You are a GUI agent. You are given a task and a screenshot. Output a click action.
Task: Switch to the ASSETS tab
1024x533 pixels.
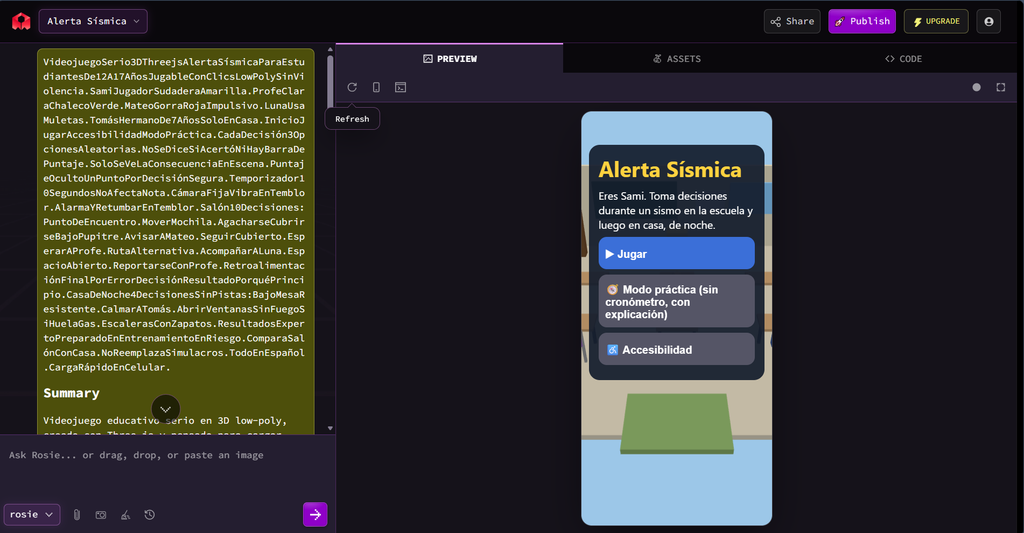pyautogui.click(x=677, y=59)
